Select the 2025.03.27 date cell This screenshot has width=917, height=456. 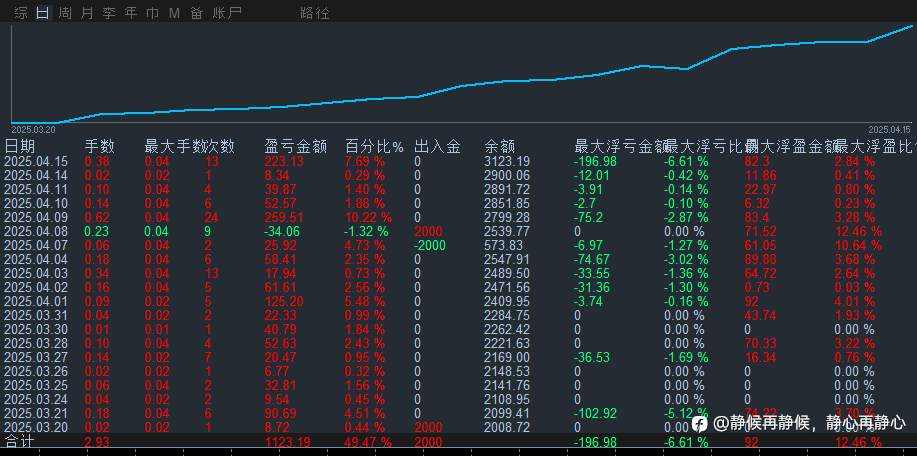pos(36,357)
